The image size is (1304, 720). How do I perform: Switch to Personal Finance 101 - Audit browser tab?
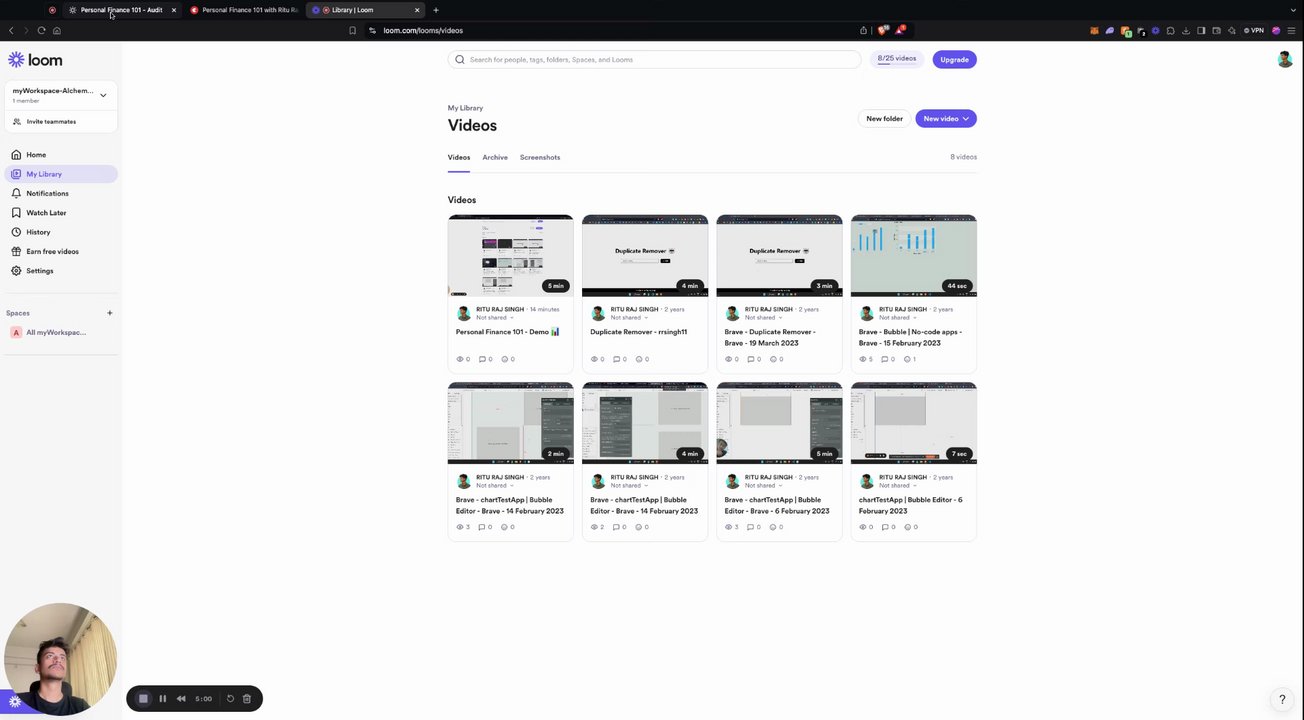pos(121,10)
